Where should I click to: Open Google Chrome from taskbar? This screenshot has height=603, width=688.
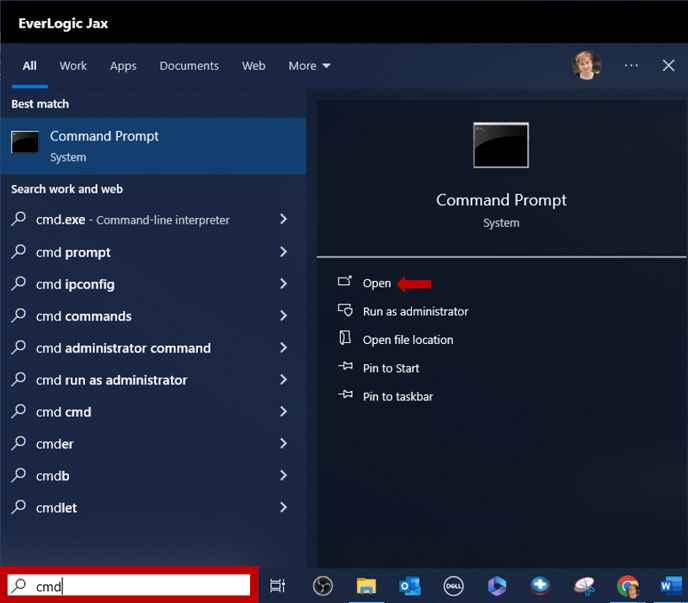[628, 586]
